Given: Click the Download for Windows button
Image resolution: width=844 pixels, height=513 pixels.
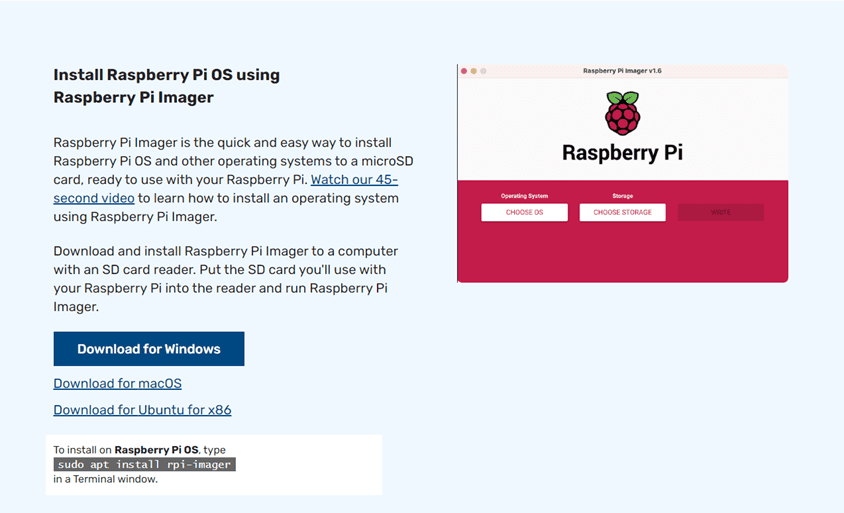Looking at the screenshot, I should click(x=149, y=349).
